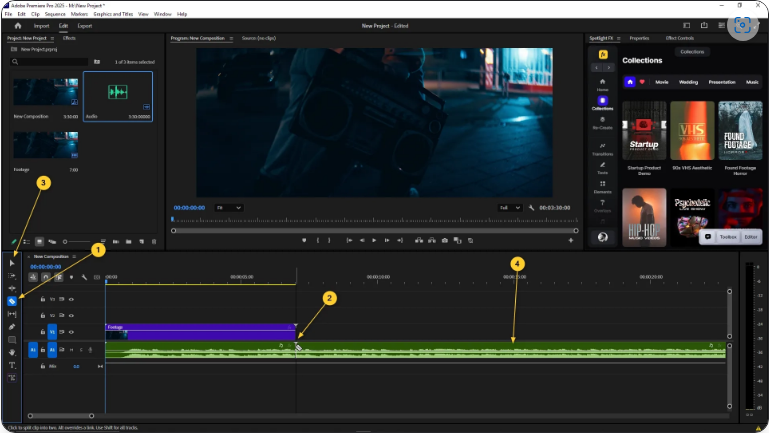769x433 pixels.
Task: Show favorites with the heart icon
Action: pos(642,82)
